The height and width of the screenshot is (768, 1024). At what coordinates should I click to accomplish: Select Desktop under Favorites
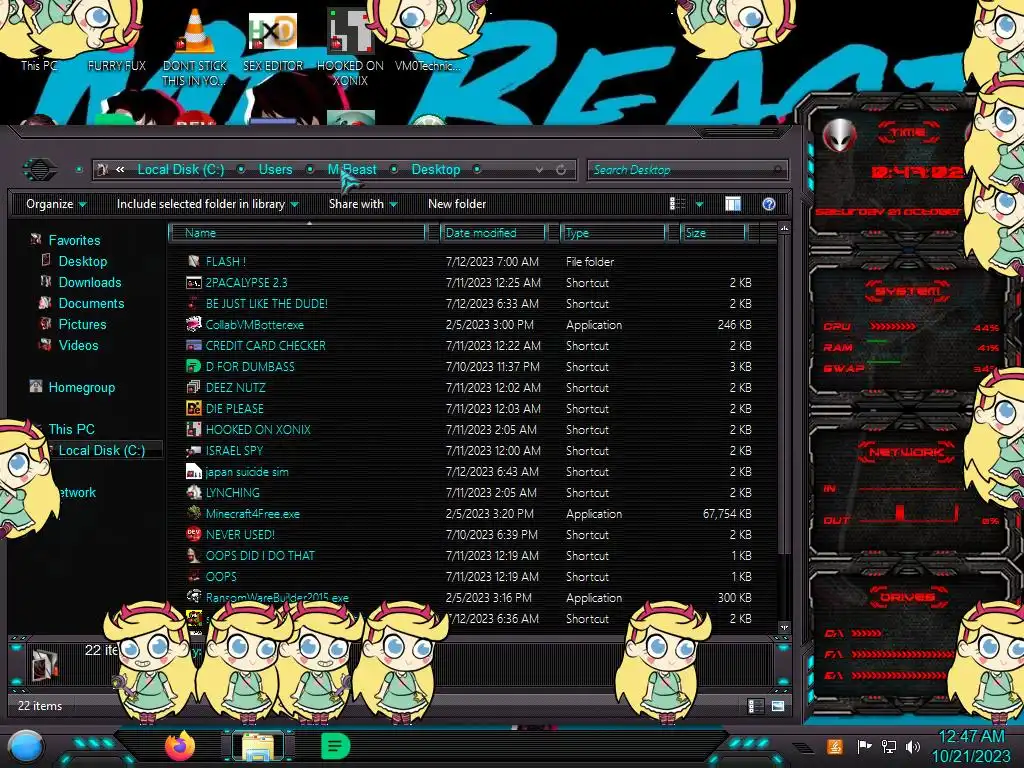click(x=82, y=261)
